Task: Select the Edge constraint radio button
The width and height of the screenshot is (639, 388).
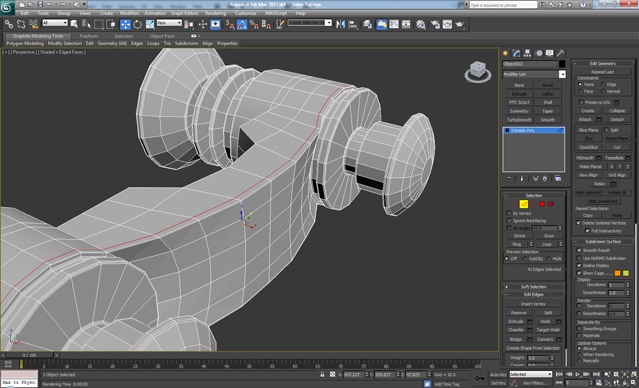Action: pos(603,84)
